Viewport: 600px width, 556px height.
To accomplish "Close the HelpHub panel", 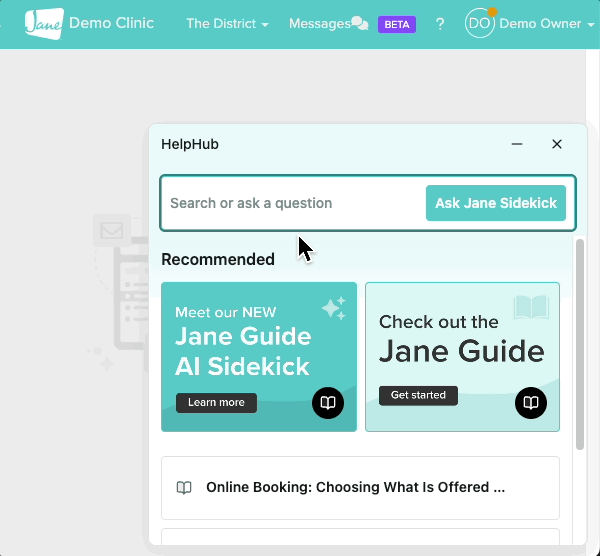I will point(557,144).
